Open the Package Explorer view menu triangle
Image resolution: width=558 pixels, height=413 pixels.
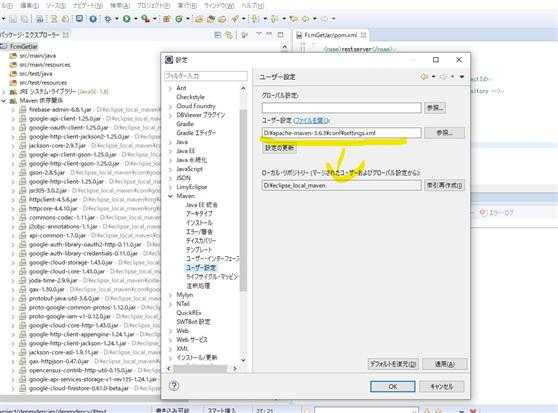click(x=259, y=35)
